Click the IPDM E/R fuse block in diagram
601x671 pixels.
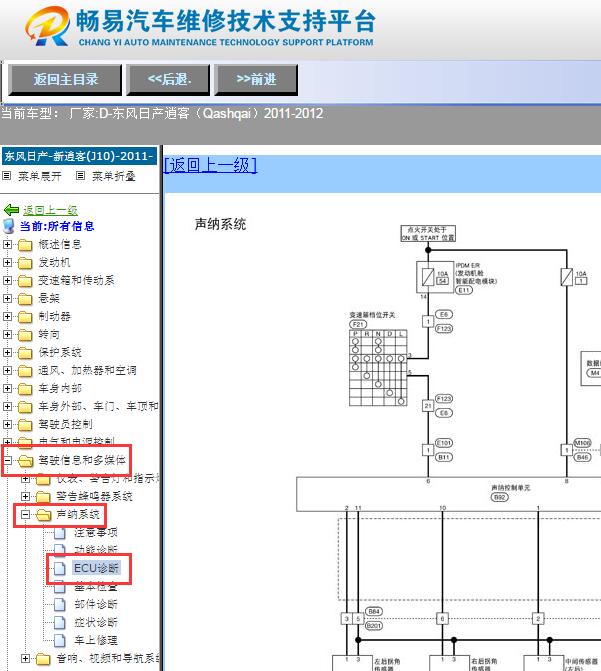click(434, 277)
